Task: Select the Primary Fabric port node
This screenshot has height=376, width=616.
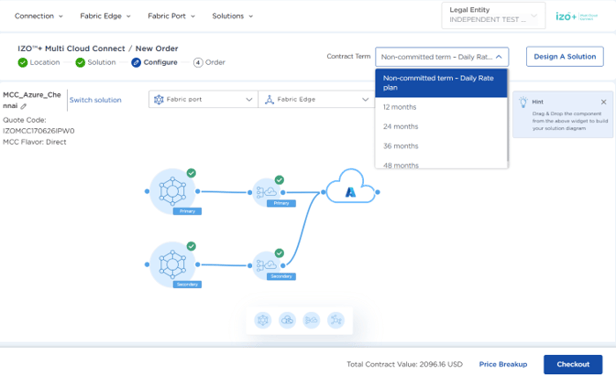Action: (x=172, y=191)
